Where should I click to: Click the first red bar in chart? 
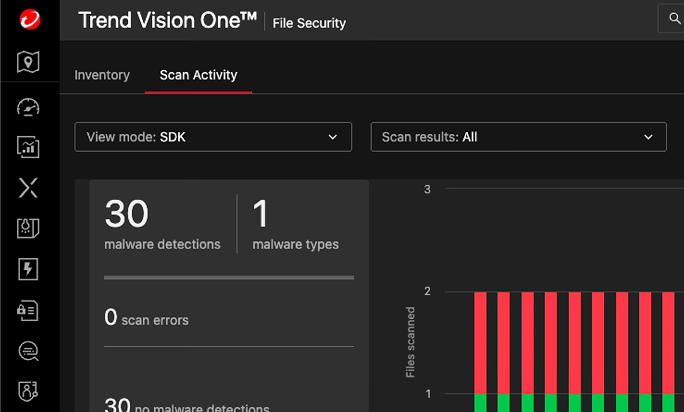click(x=480, y=340)
